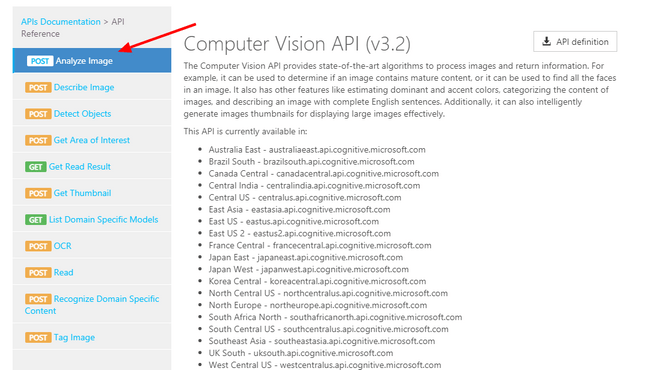The image size is (650, 370).
Task: Open the Get Thumbnail operation
Action: pos(92,193)
